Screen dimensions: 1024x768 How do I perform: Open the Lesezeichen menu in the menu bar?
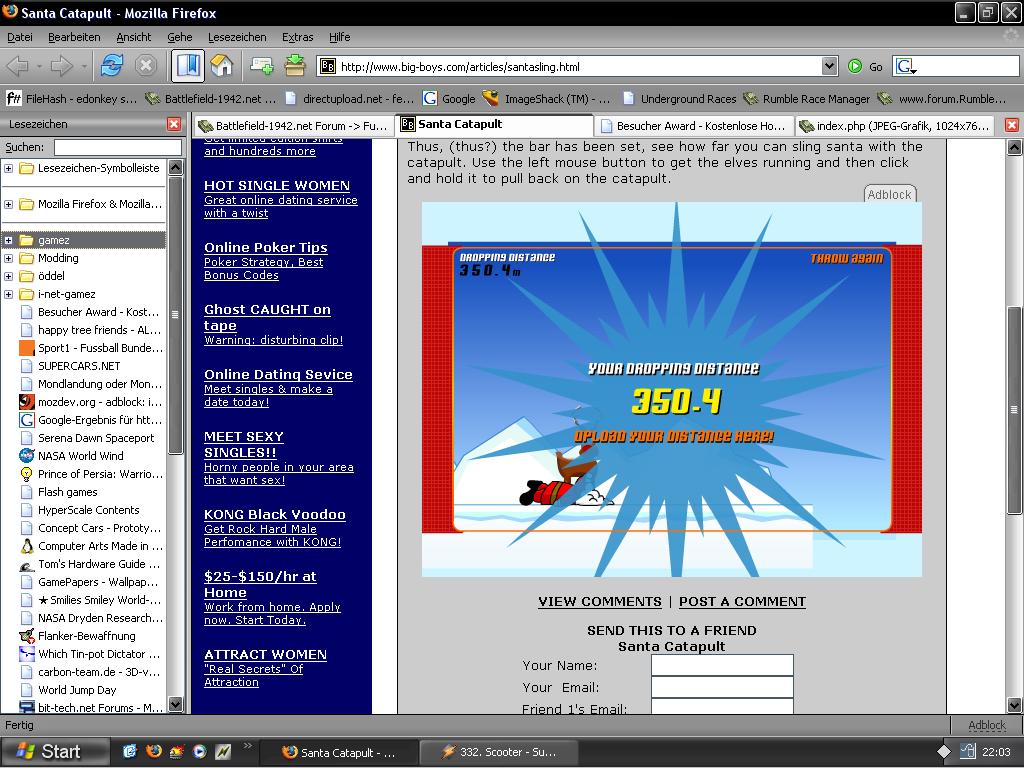click(x=237, y=37)
